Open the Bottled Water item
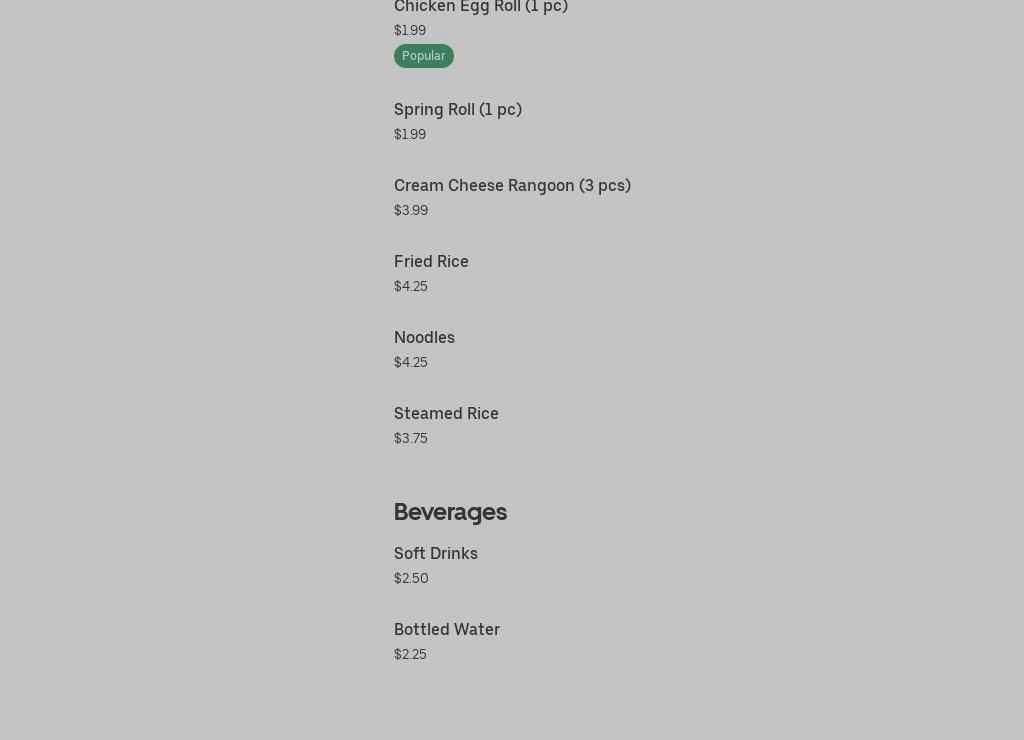This screenshot has width=1024, height=740. [447, 630]
